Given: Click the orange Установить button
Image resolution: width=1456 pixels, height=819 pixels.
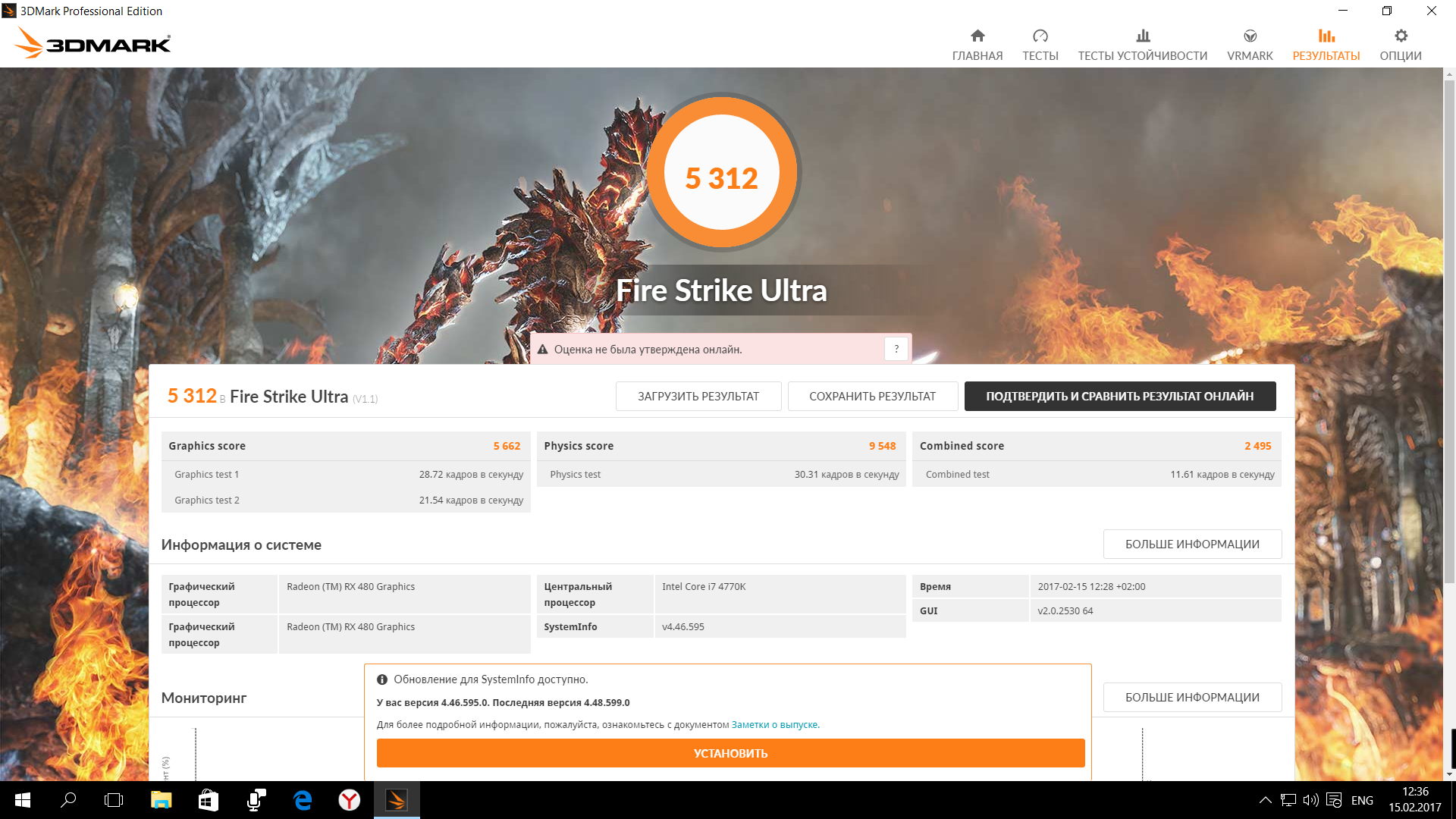Looking at the screenshot, I should [730, 753].
